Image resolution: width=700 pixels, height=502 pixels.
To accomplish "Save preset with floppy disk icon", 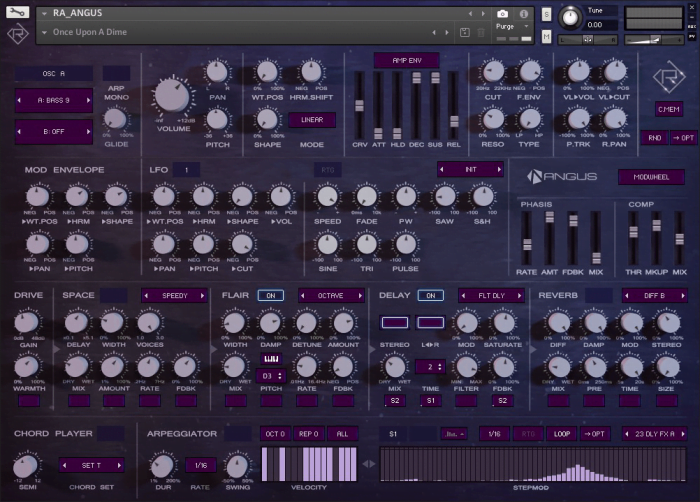I will pos(464,32).
